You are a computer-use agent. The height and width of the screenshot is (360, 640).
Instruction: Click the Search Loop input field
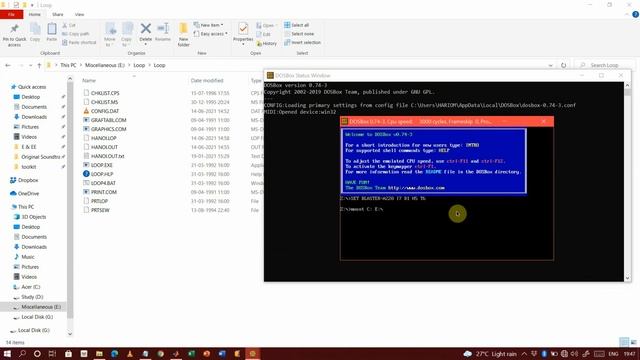(x=605, y=65)
